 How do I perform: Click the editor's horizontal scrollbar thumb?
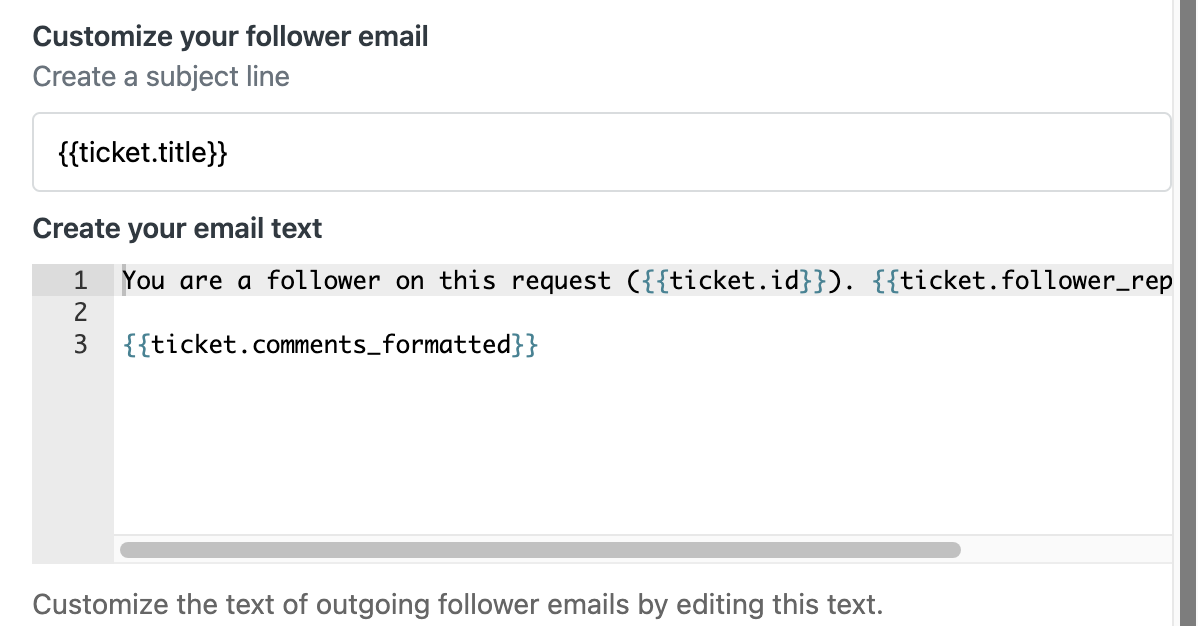point(540,550)
